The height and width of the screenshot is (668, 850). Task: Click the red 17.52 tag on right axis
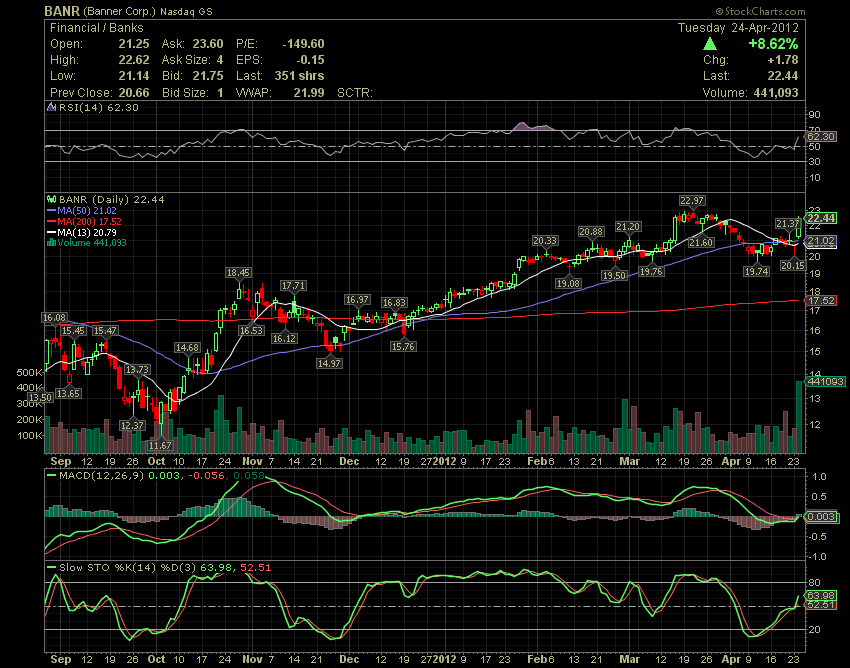click(x=821, y=300)
